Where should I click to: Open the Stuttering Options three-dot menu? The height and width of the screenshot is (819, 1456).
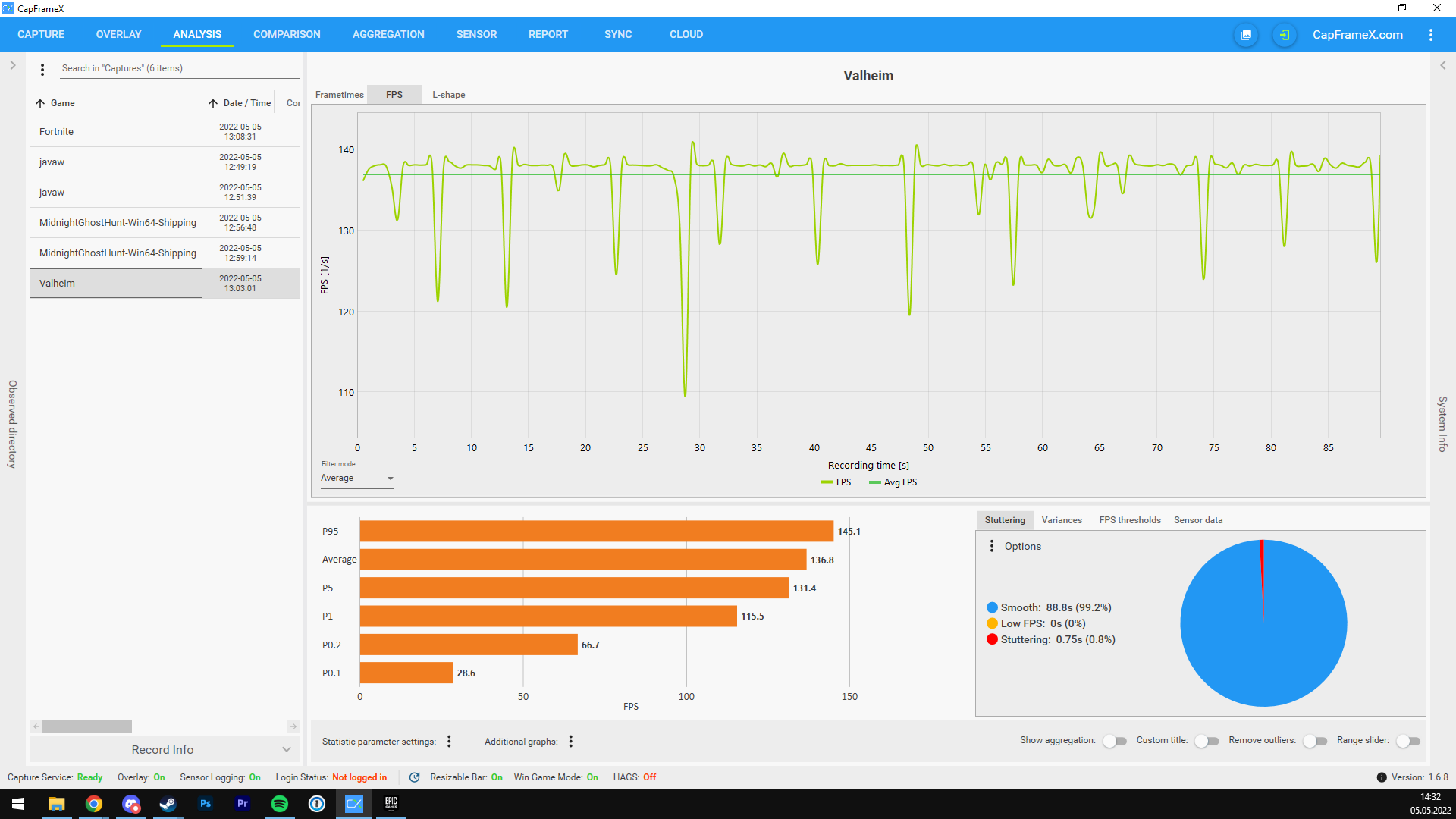point(992,546)
